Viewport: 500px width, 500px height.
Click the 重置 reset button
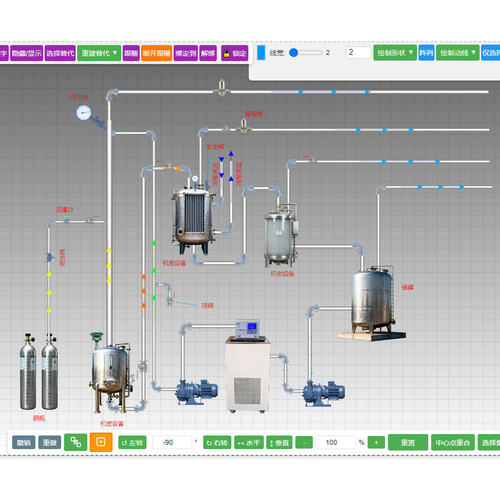pyautogui.click(x=408, y=443)
